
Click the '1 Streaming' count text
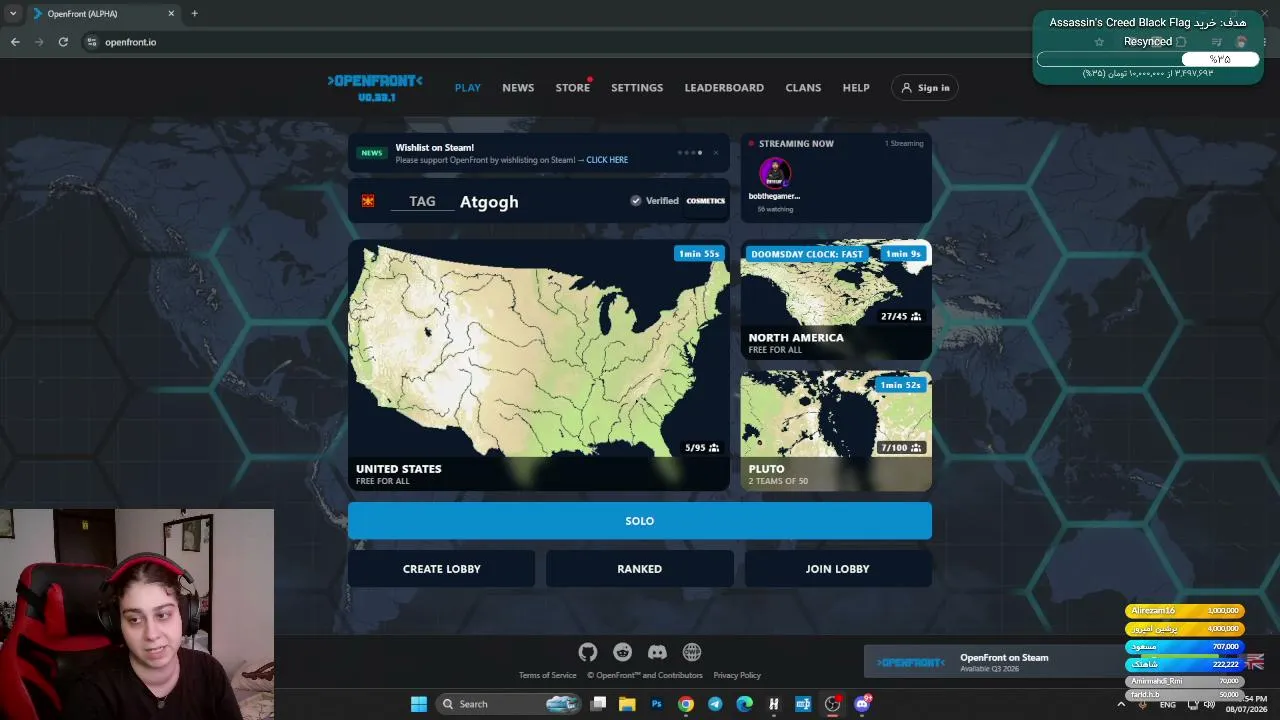pyautogui.click(x=904, y=144)
